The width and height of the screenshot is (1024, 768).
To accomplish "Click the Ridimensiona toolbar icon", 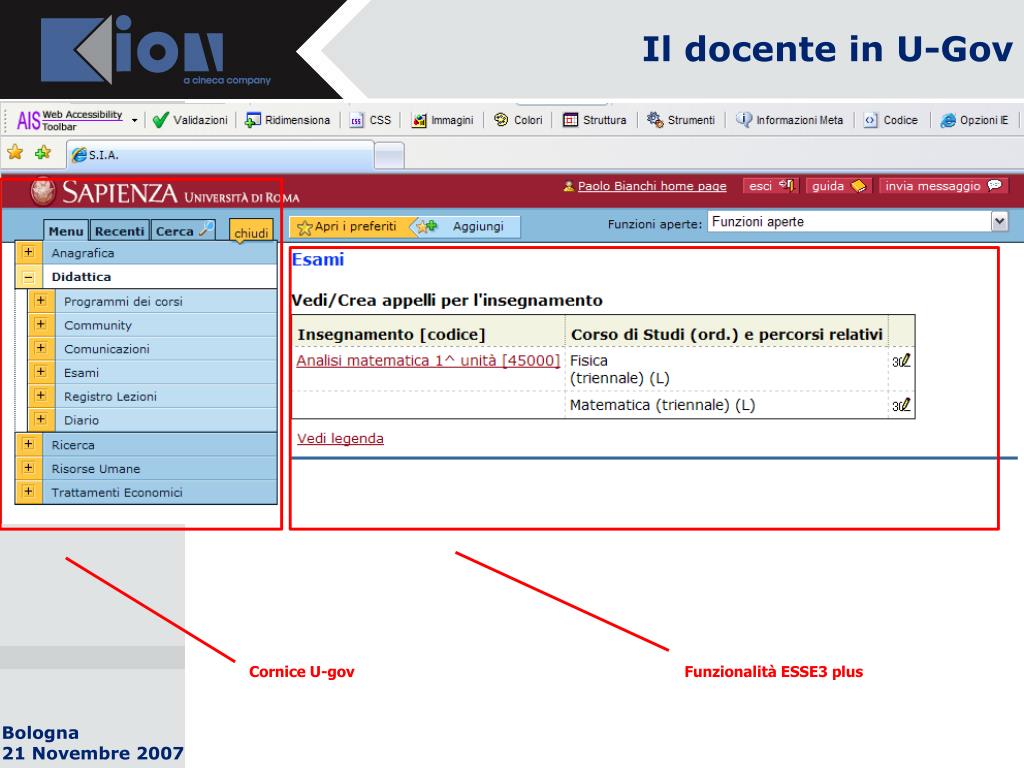I will pyautogui.click(x=253, y=120).
